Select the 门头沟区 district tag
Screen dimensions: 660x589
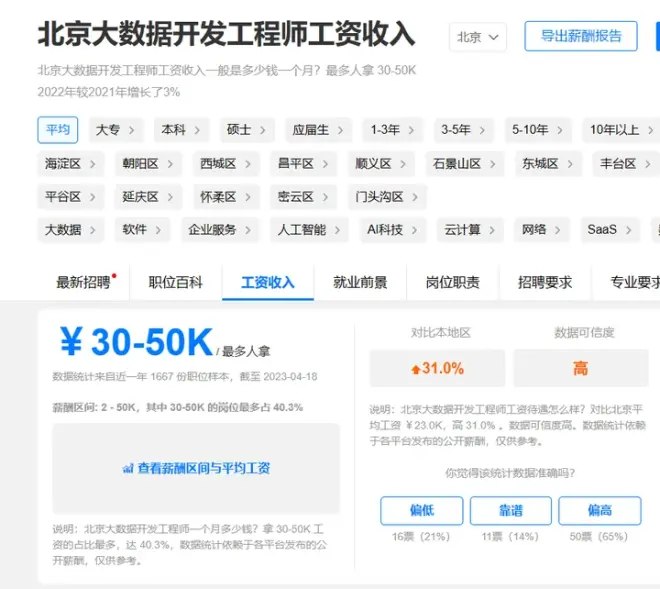387,196
